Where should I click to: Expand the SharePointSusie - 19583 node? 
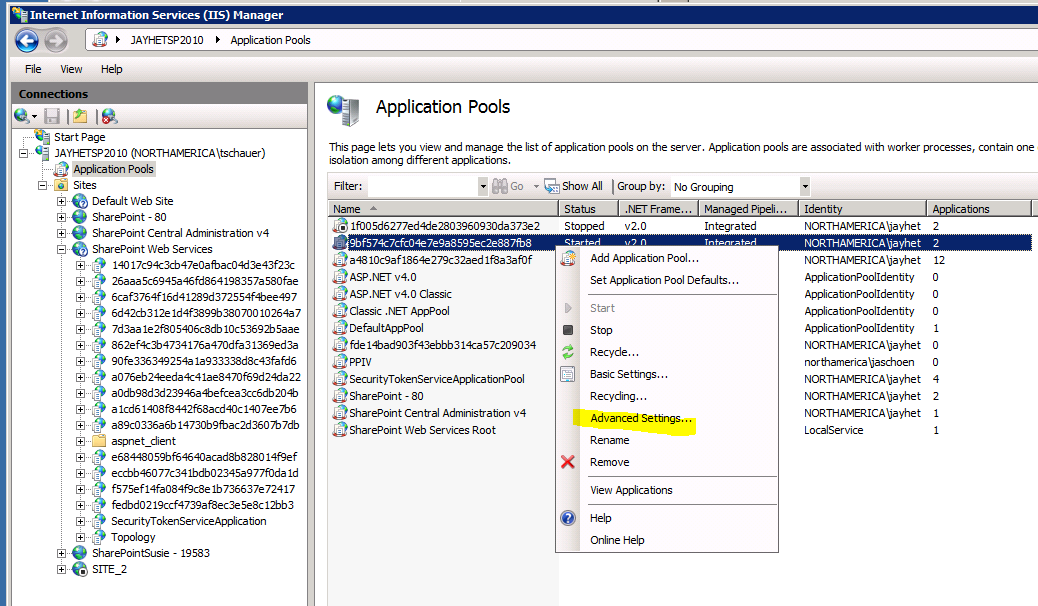pos(62,553)
